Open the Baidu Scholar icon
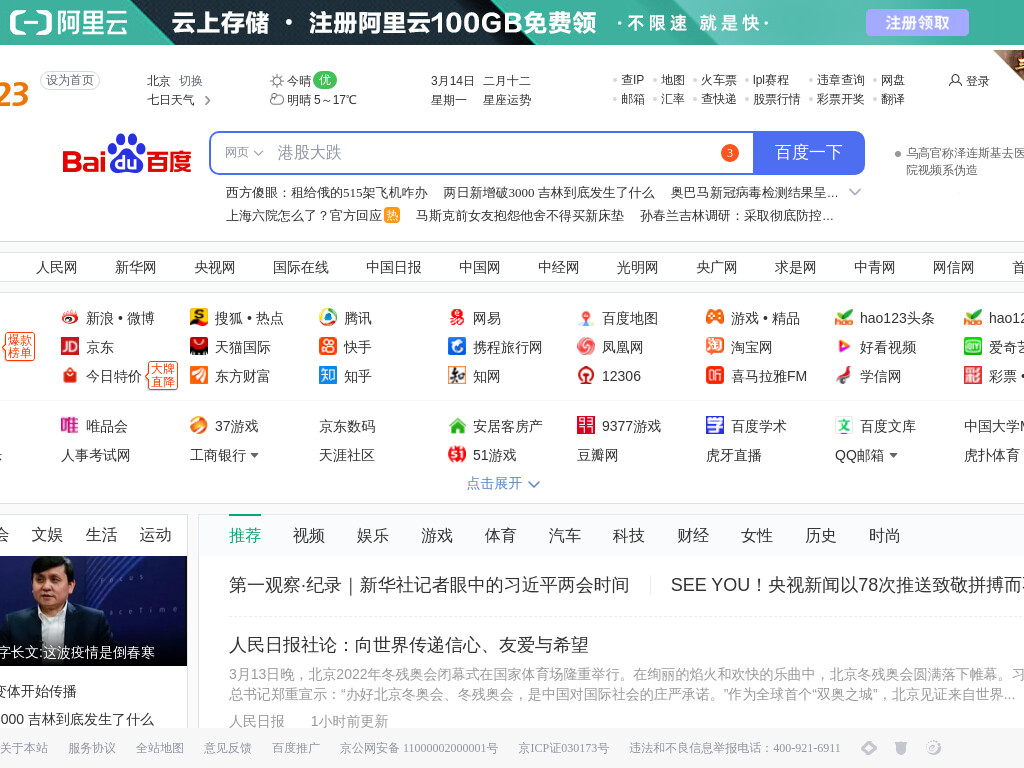Viewport: 1024px width, 768px height. point(714,425)
